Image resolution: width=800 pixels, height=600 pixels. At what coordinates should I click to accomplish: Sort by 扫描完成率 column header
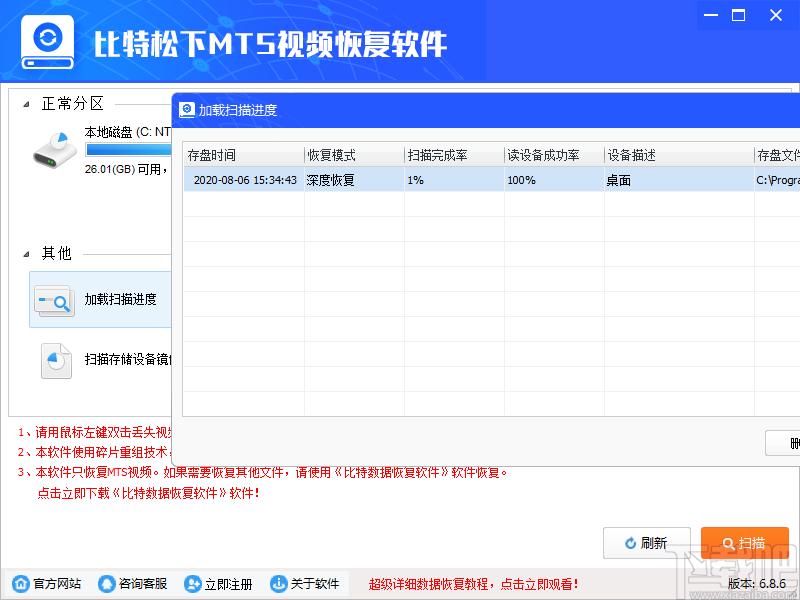[x=455, y=155]
